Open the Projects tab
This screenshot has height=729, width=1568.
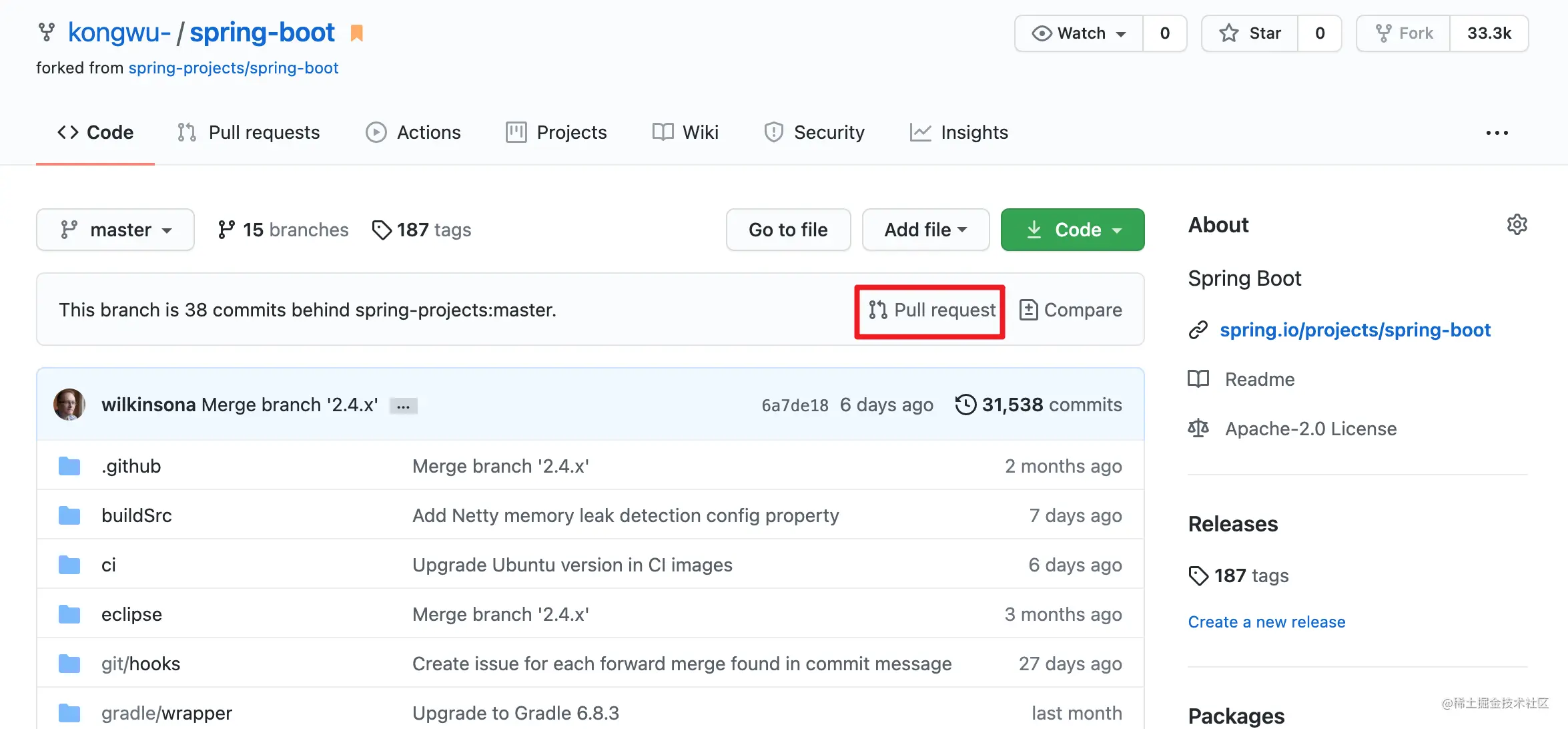coord(556,133)
